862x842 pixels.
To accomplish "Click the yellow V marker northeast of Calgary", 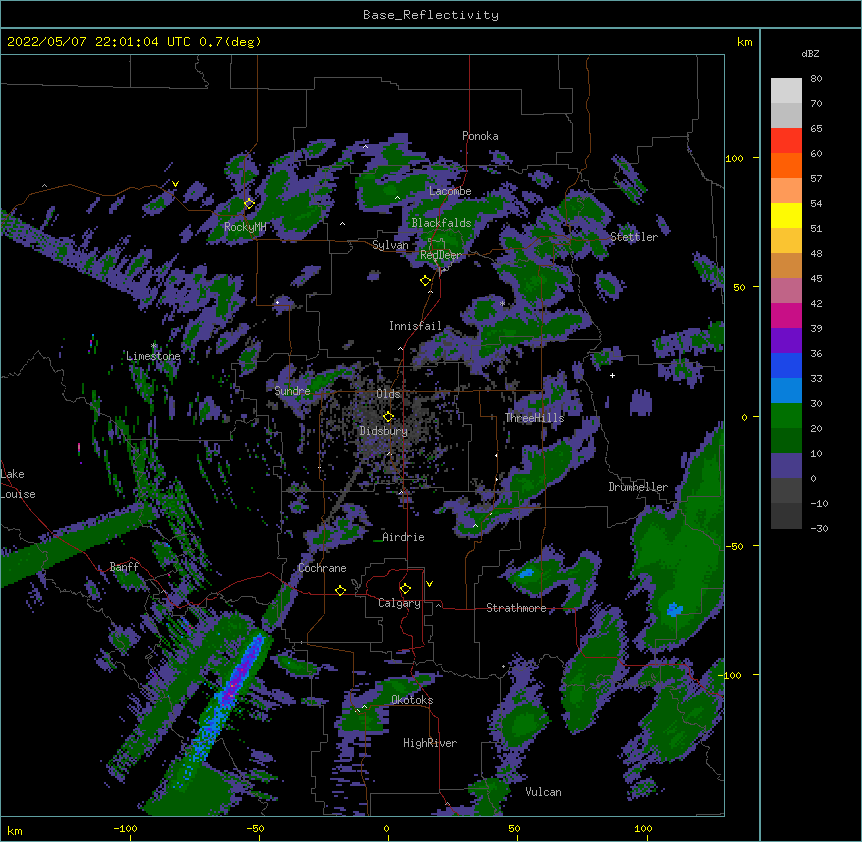I will pyautogui.click(x=429, y=584).
